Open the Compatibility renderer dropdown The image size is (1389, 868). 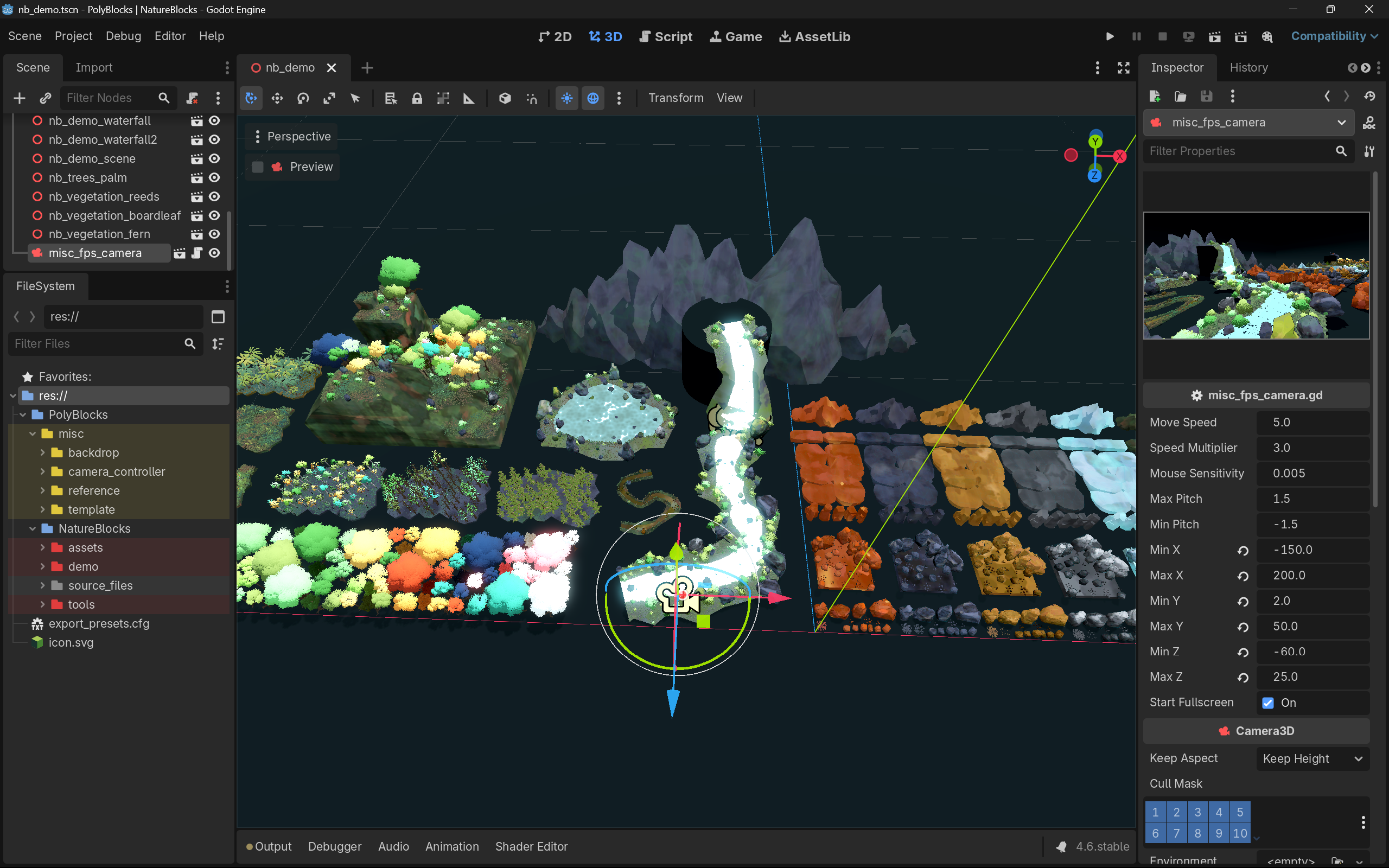pos(1335,36)
